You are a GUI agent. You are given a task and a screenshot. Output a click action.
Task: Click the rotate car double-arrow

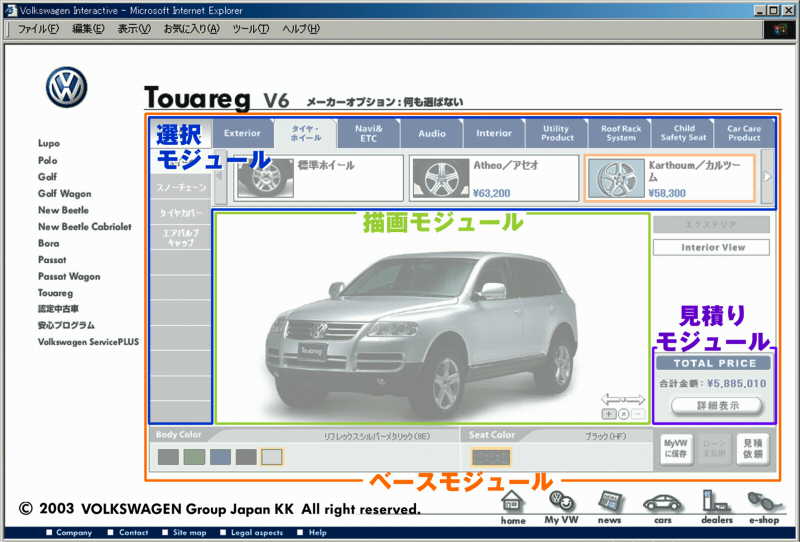click(623, 399)
